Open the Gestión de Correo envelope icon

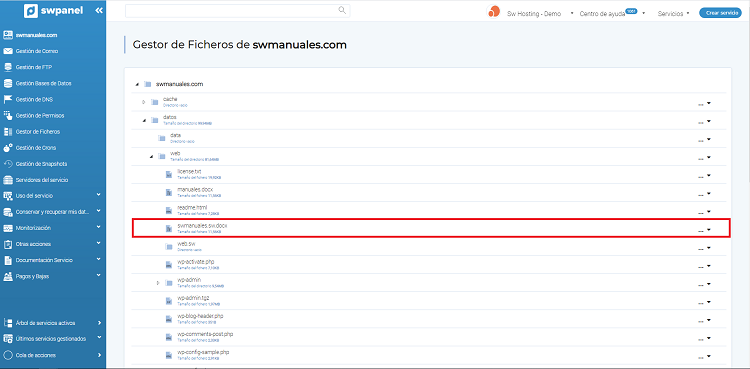point(8,51)
